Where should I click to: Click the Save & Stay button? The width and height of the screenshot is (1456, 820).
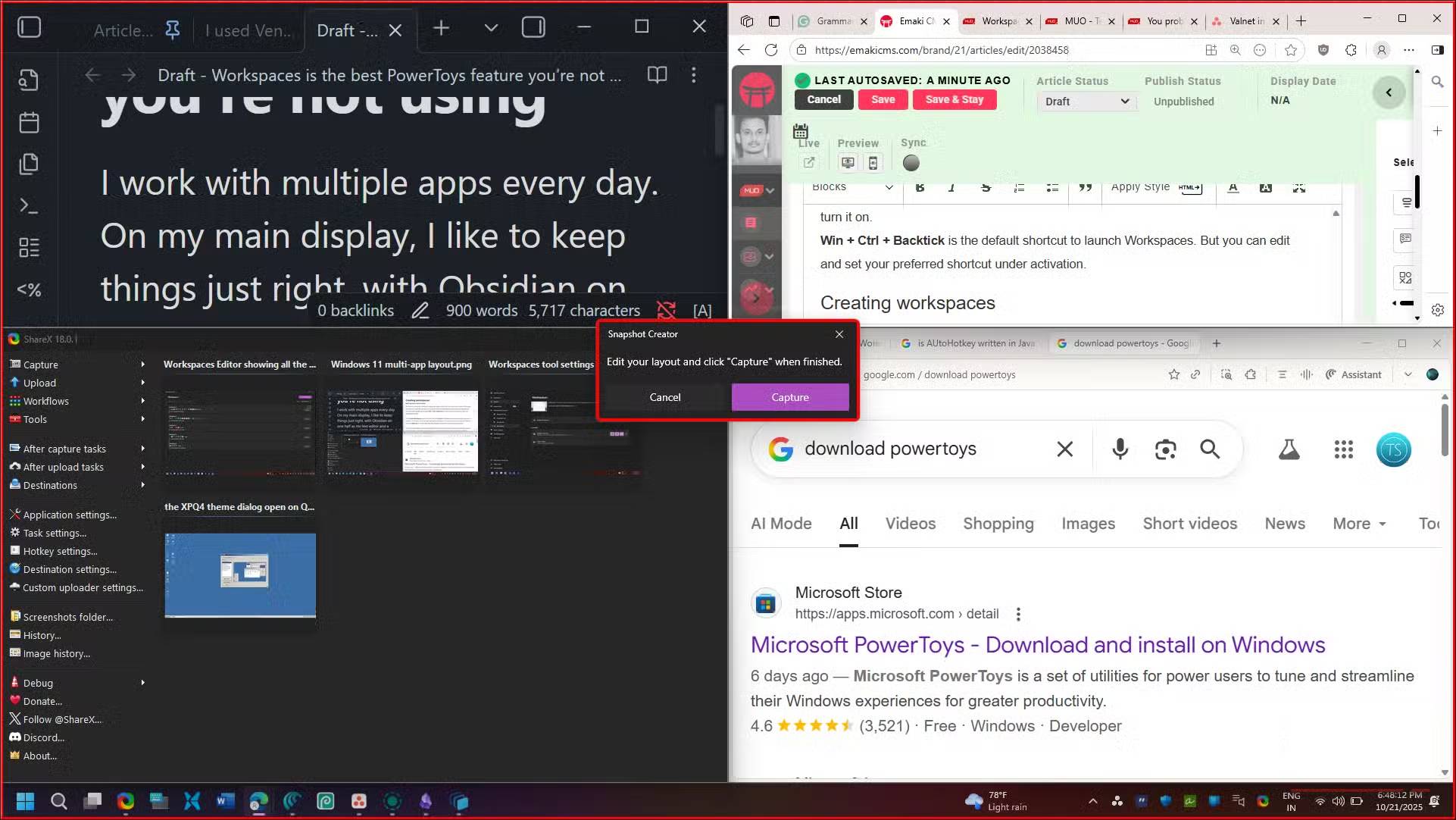point(954,99)
